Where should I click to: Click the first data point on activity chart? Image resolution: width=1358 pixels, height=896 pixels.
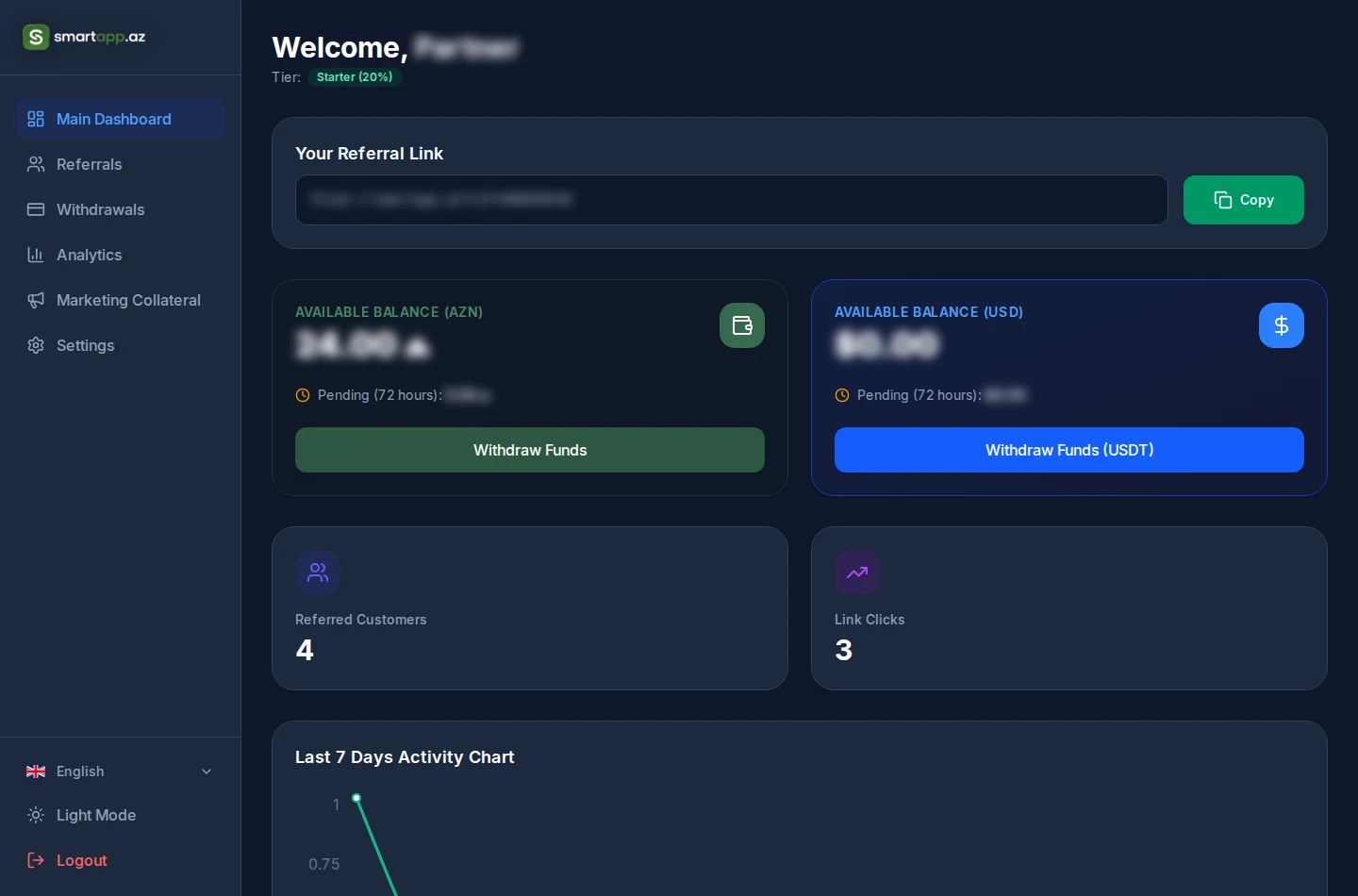click(x=356, y=798)
